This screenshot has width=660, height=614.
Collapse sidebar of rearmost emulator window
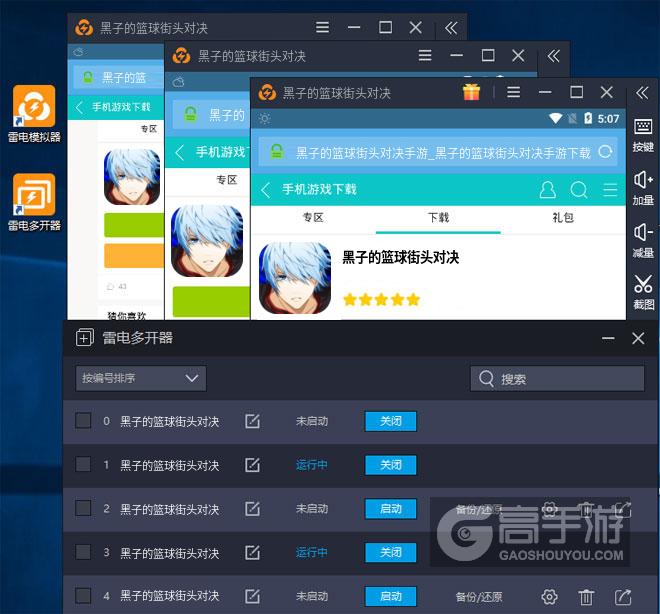coord(451,28)
